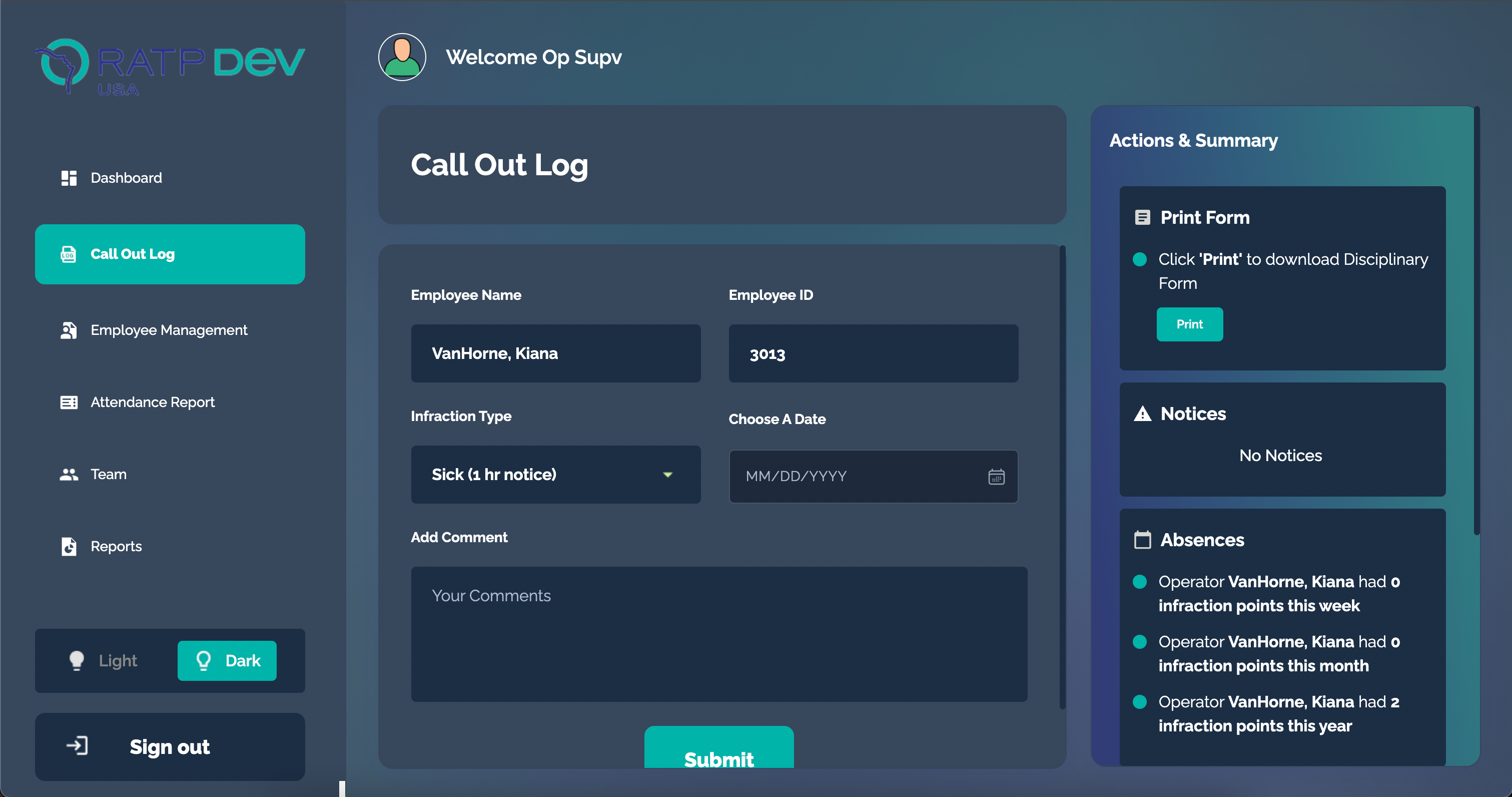Open Attendance Report page
1512x797 pixels.
pyautogui.click(x=170, y=403)
